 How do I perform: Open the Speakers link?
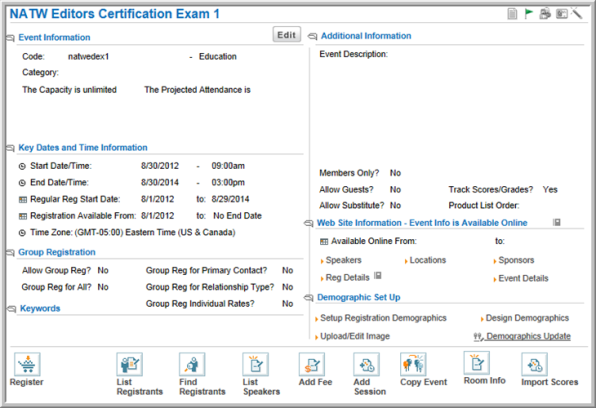343,260
